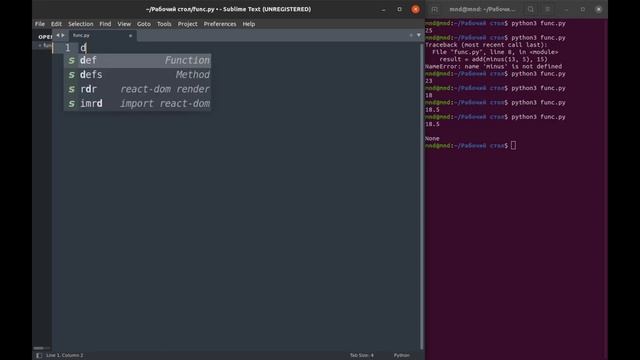Select func.py in the sidebar open files
The height and width of the screenshot is (360, 640).
(47, 46)
